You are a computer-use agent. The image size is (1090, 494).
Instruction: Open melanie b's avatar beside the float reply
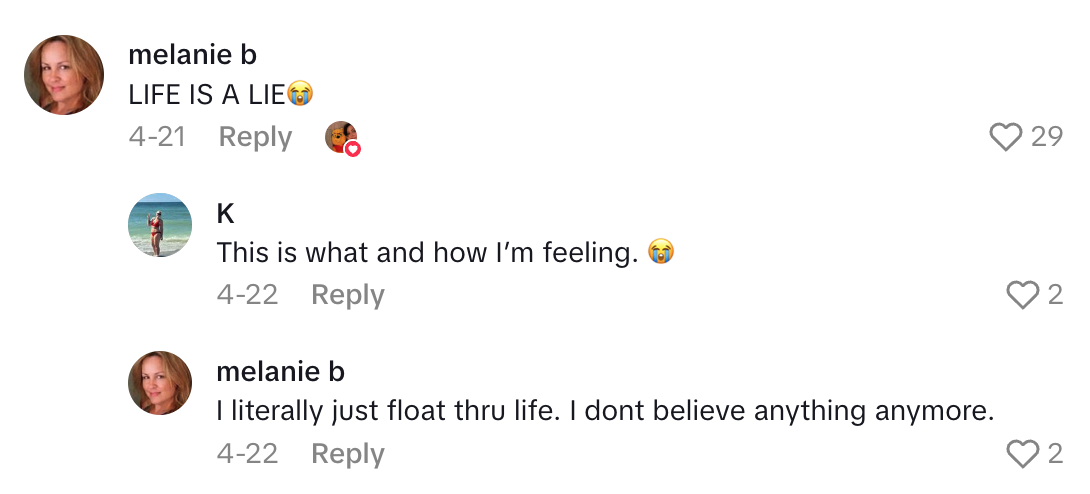(160, 383)
